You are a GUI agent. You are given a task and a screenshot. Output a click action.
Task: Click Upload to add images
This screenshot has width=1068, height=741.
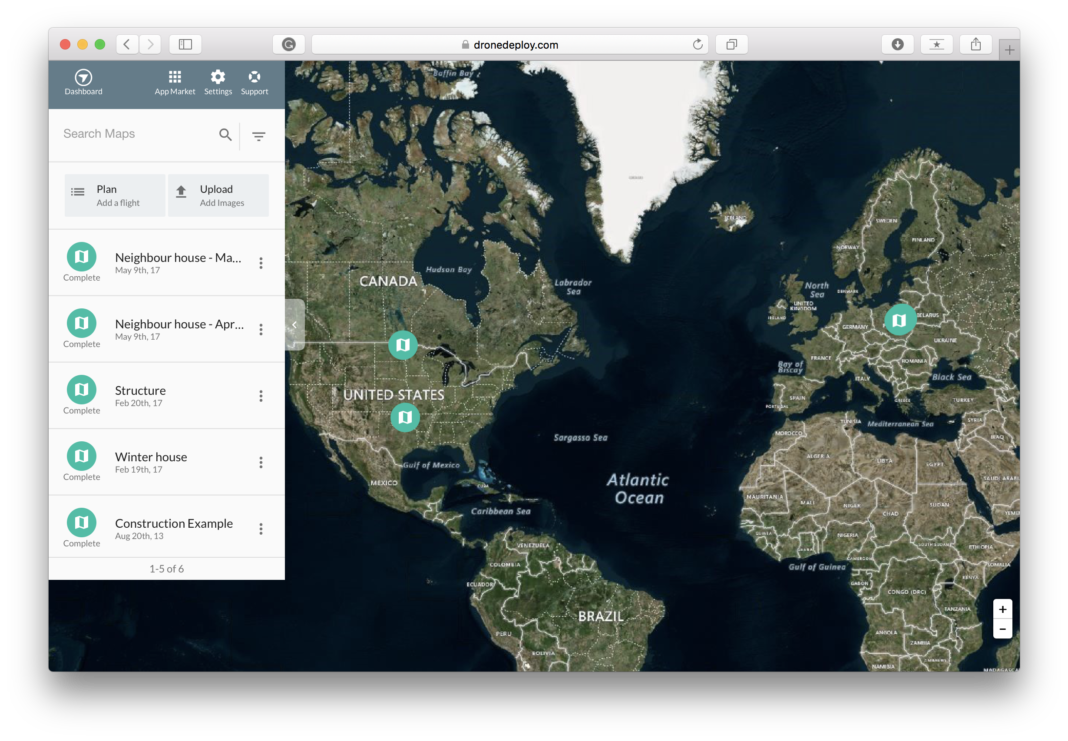pos(218,195)
